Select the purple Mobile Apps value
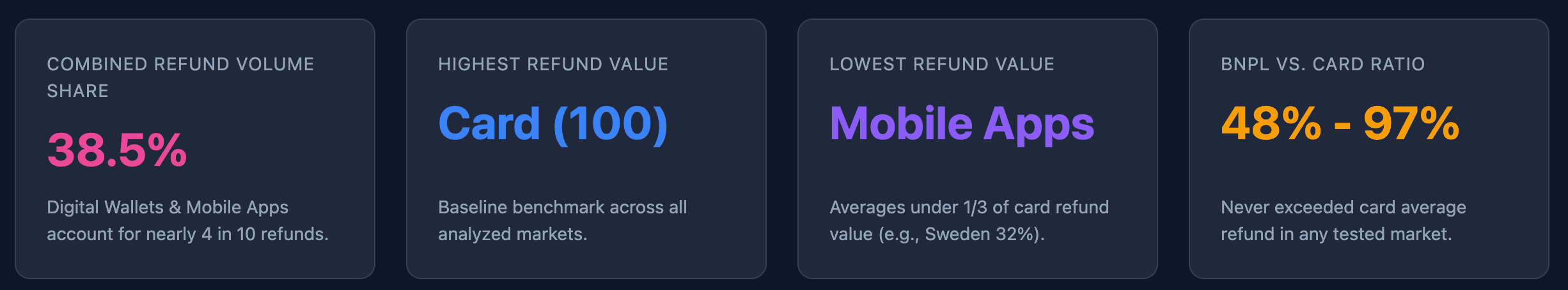 pos(962,123)
